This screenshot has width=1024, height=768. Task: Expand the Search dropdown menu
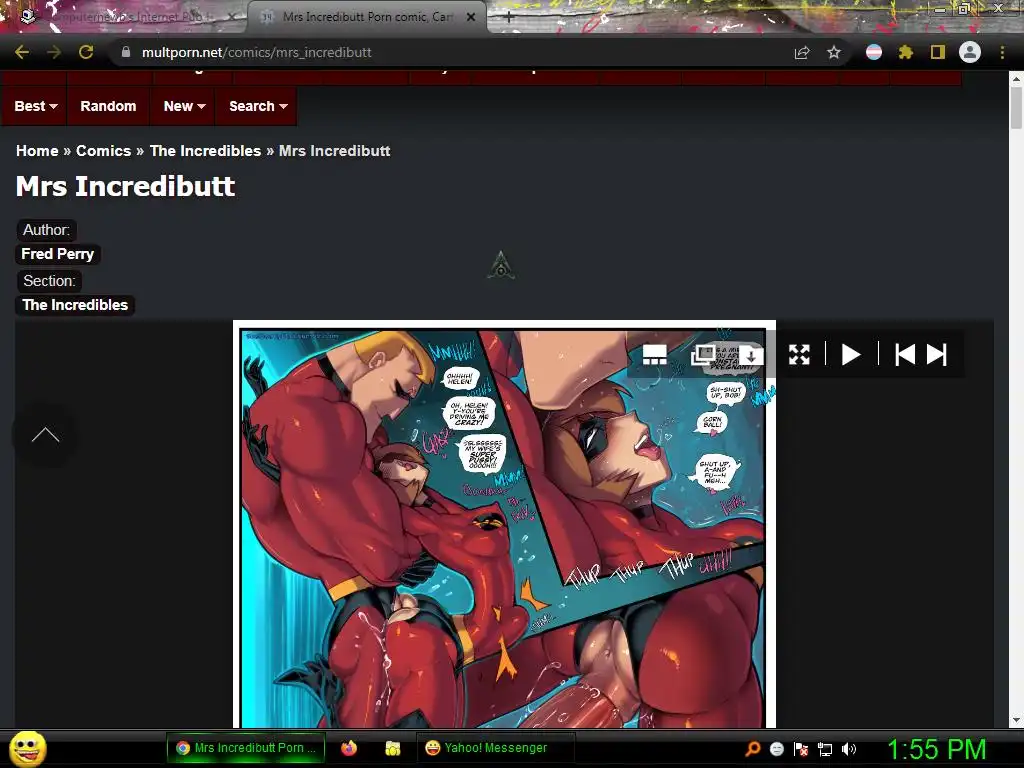click(x=258, y=106)
